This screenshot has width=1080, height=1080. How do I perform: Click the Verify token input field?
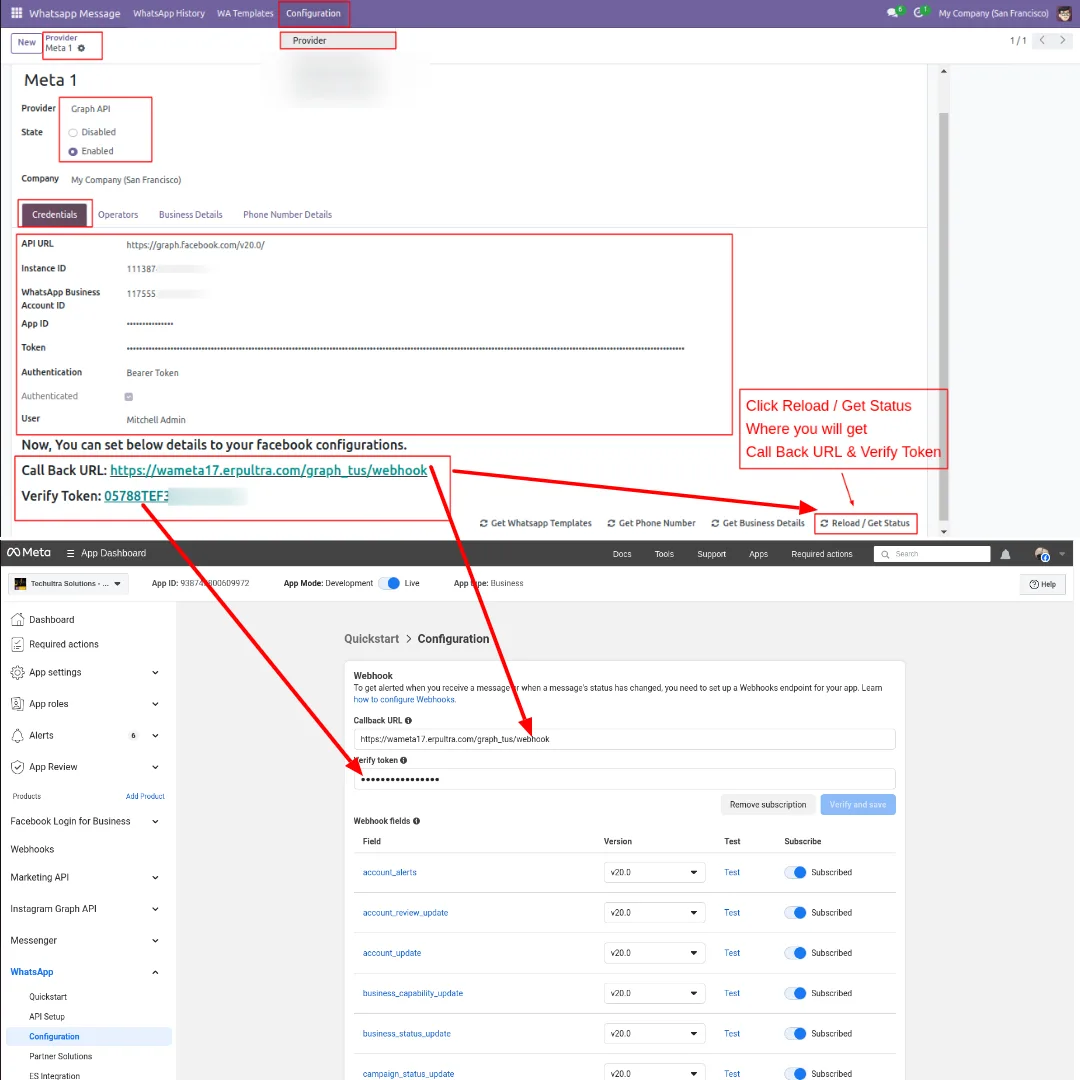tap(624, 779)
